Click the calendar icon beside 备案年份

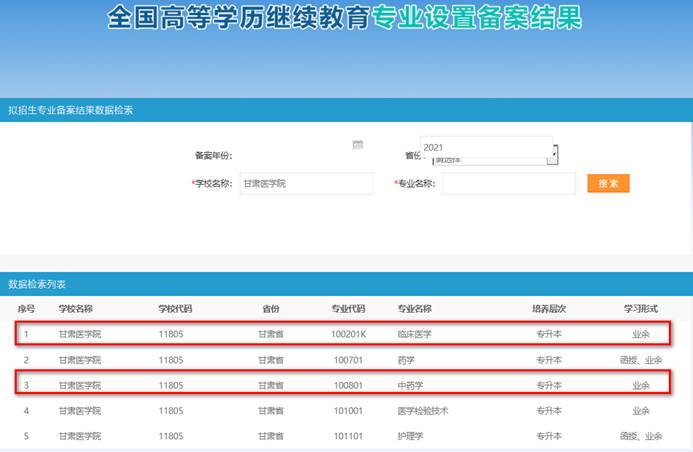click(358, 145)
